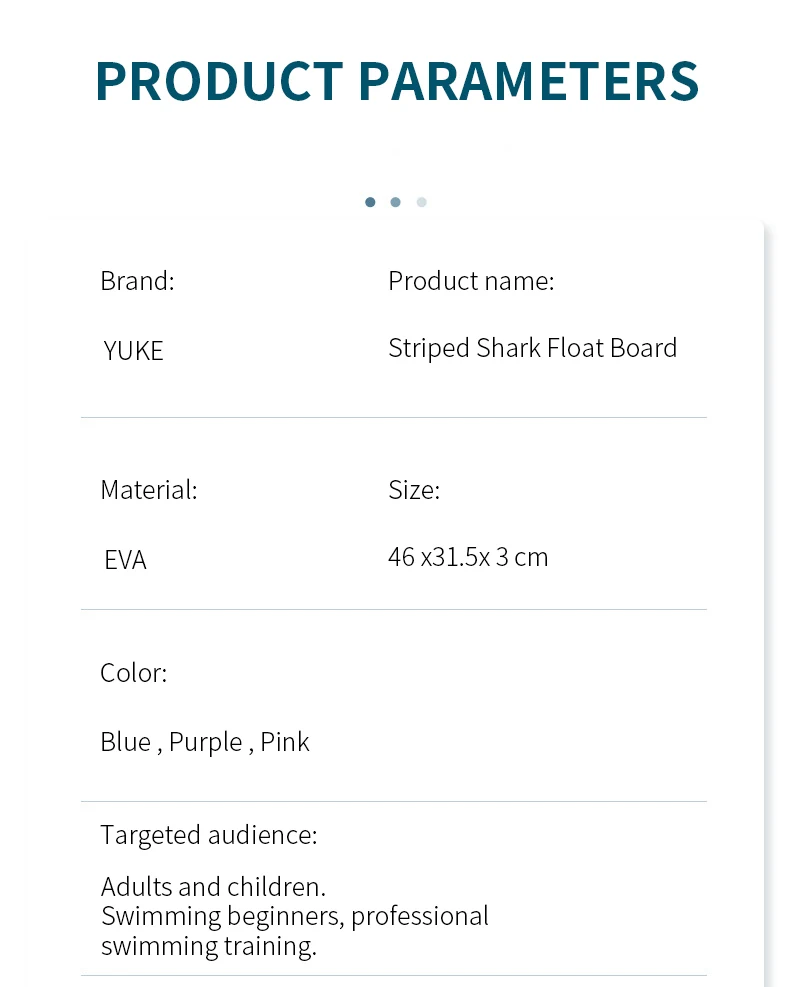
Task: Select the EVA material value
Action: coord(125,560)
